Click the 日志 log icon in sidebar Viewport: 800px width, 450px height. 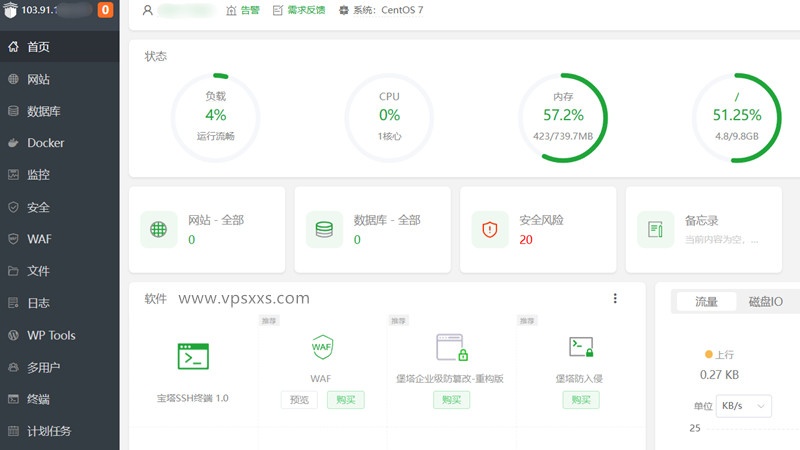point(14,303)
